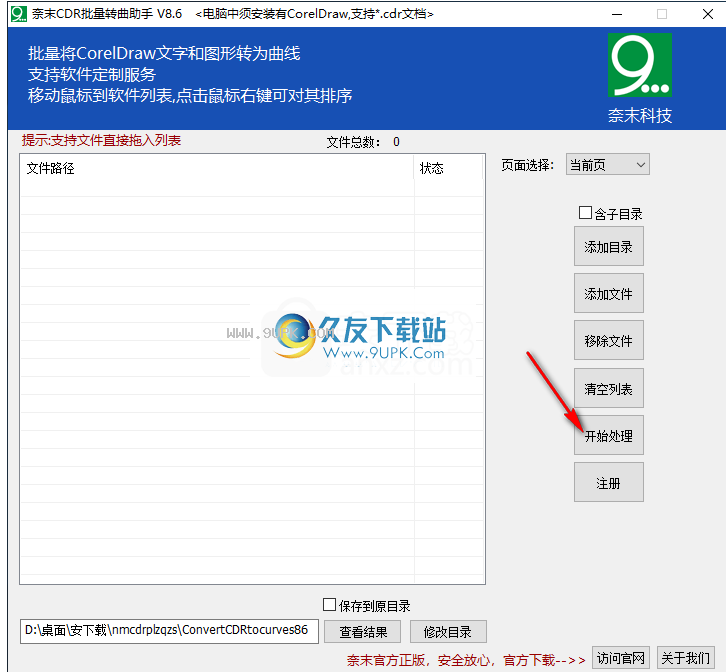Click the 移除文件 button
This screenshot has height=672, width=726.
(608, 340)
